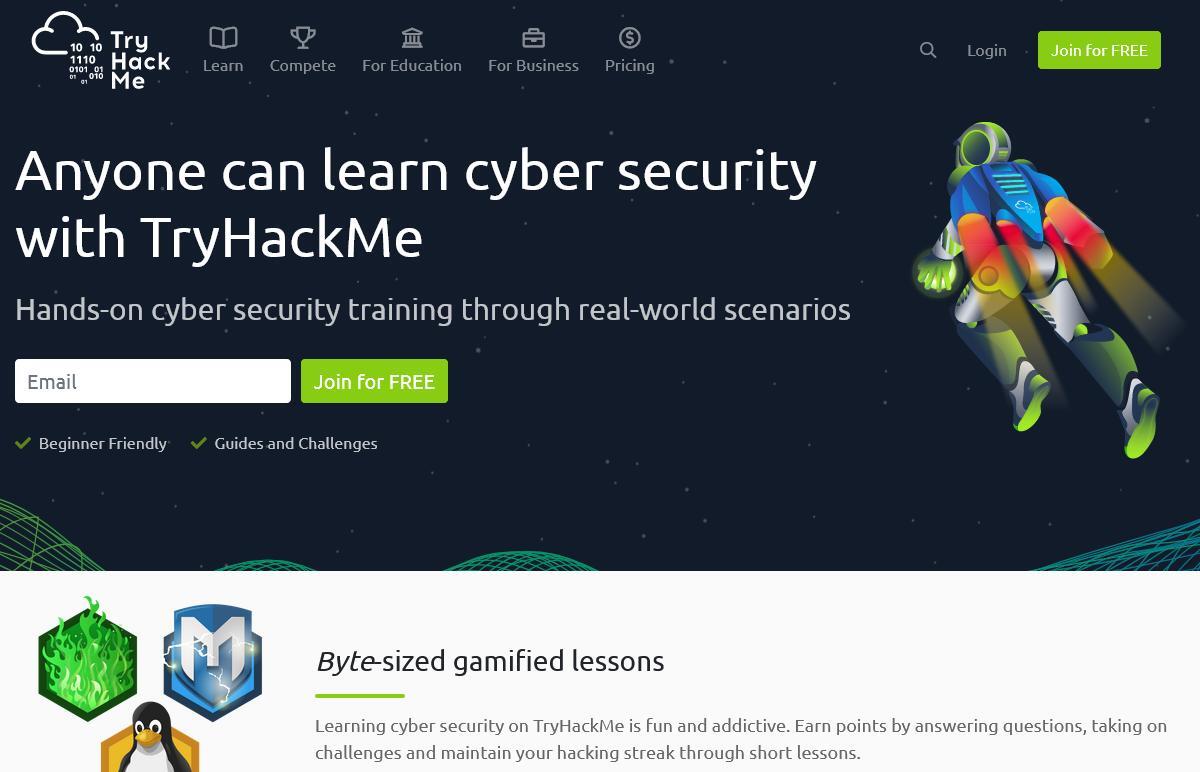
Task: Click the Learn menu label
Action: [223, 65]
